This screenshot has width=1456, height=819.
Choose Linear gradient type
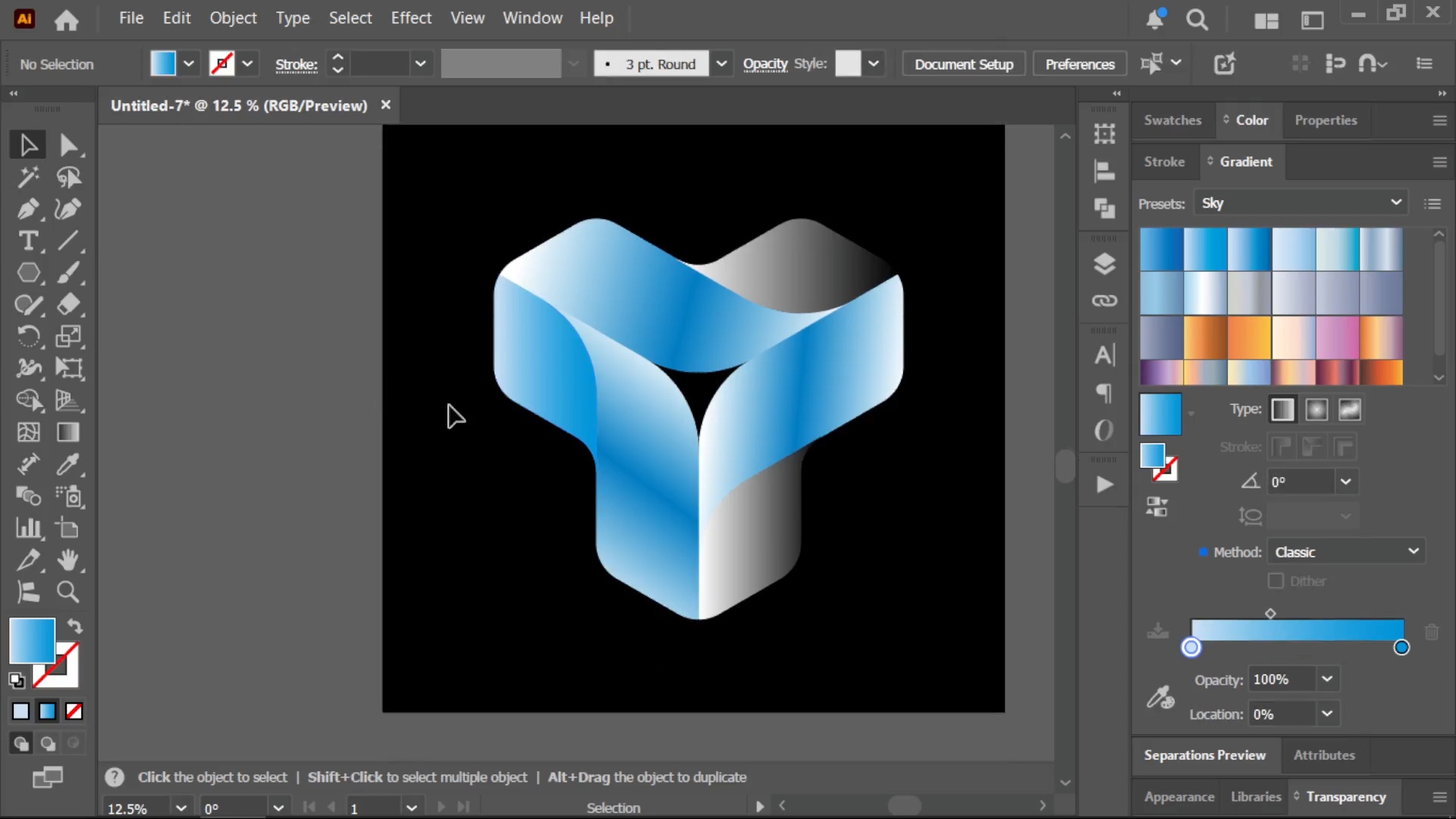[x=1282, y=410]
